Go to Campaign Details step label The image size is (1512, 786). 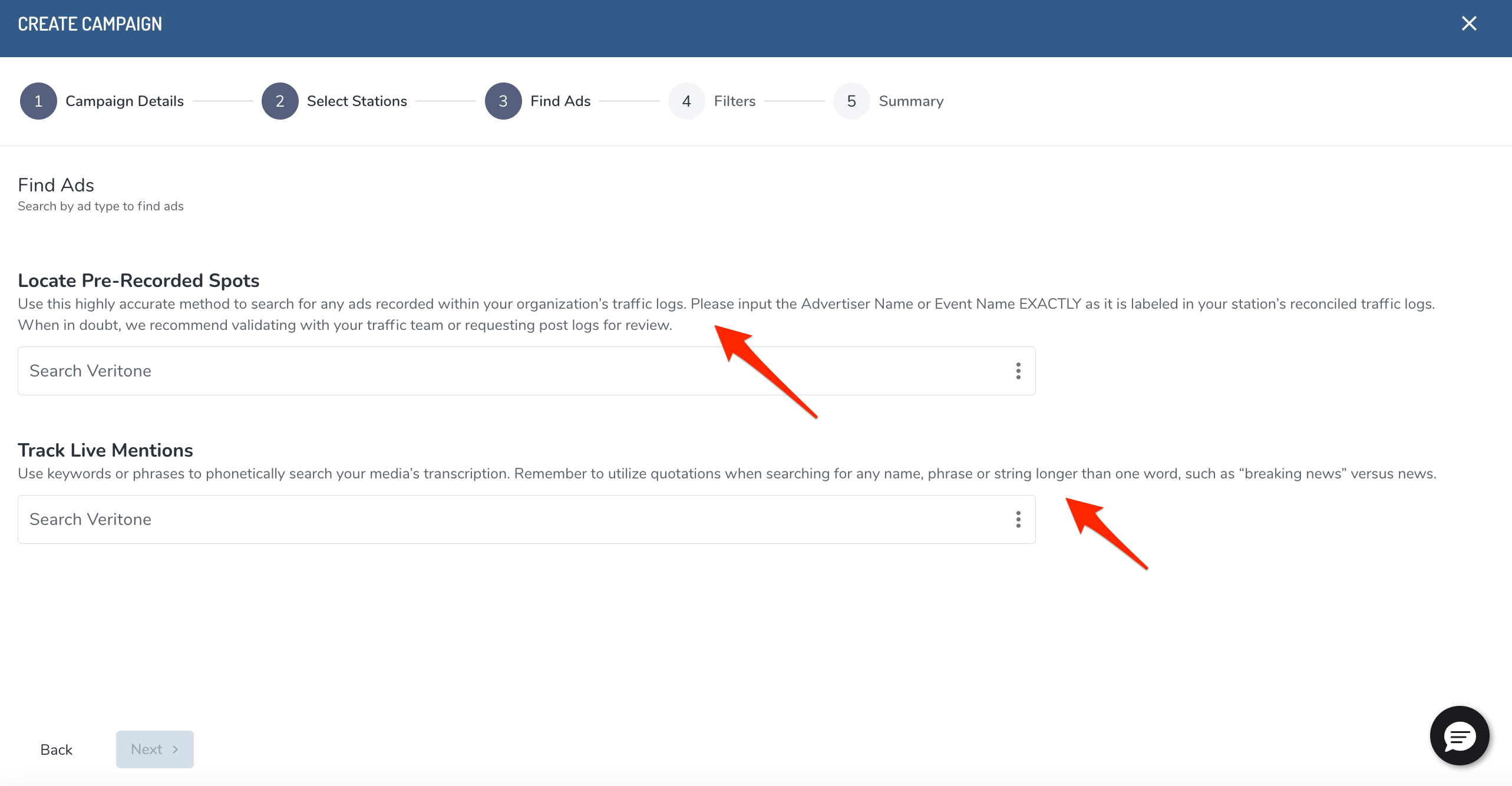124,101
